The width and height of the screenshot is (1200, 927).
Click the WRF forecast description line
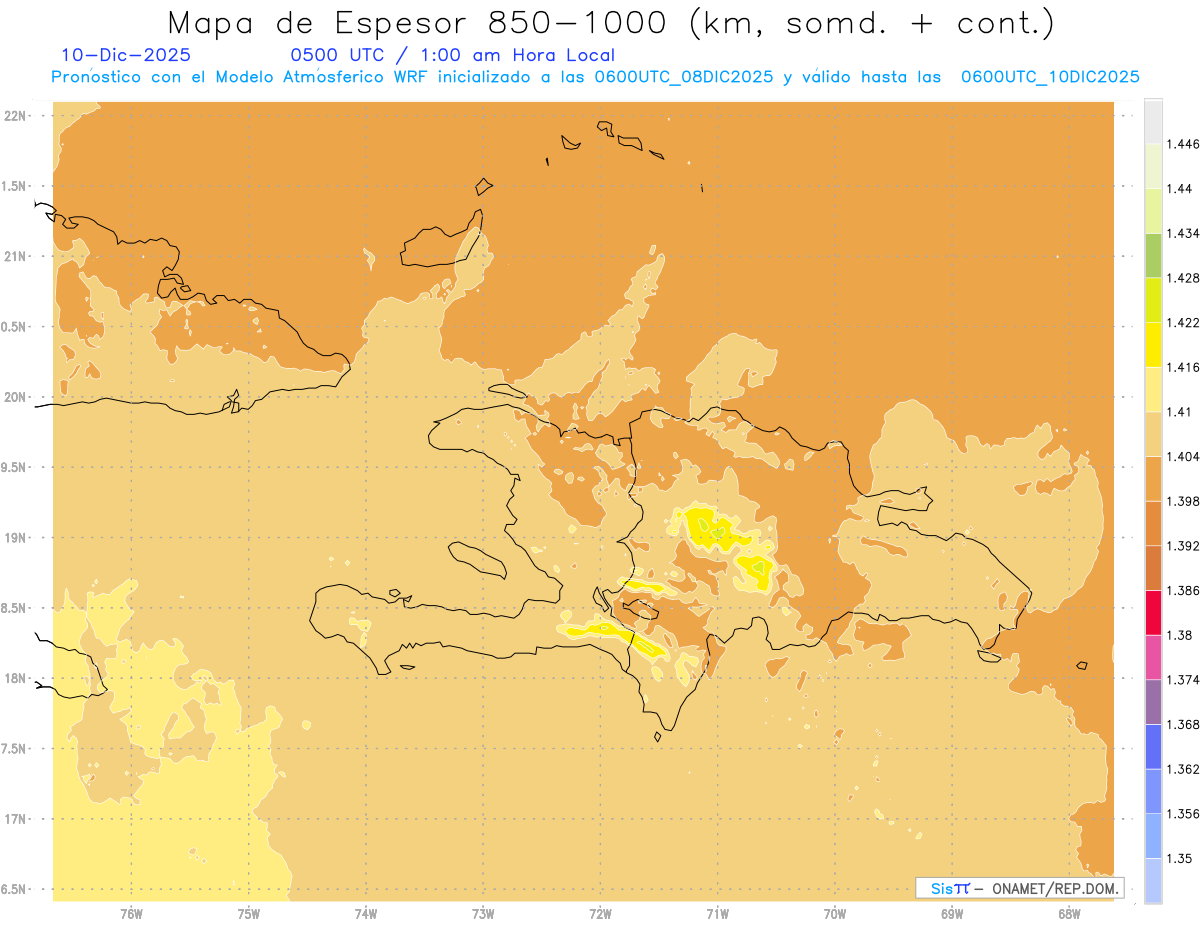pos(596,77)
